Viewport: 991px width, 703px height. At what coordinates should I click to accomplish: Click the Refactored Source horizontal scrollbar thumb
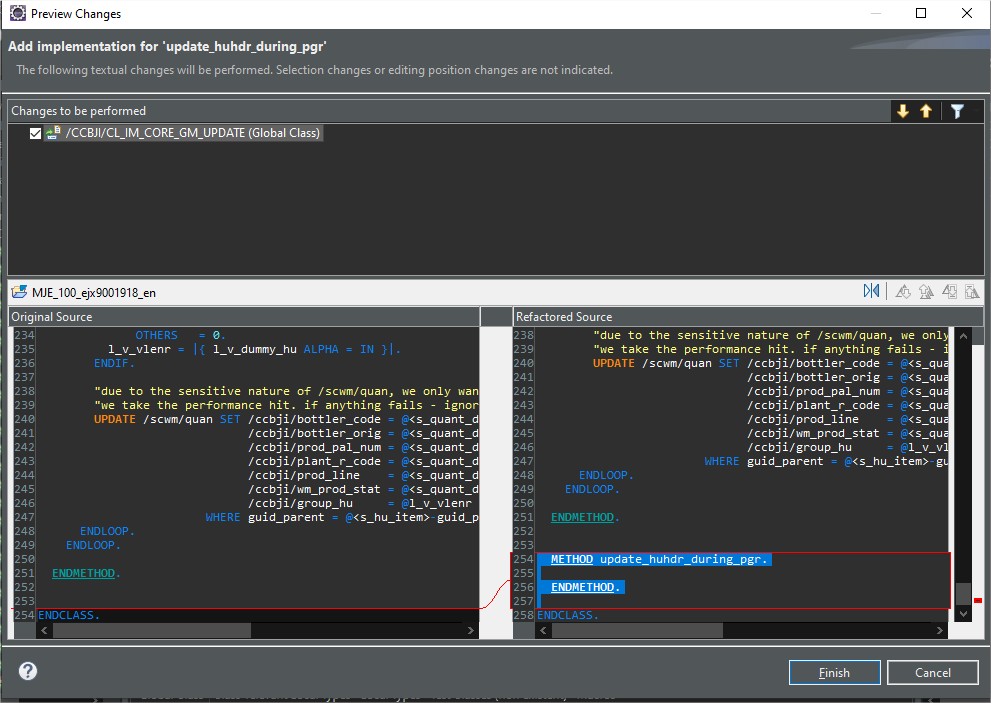637,630
